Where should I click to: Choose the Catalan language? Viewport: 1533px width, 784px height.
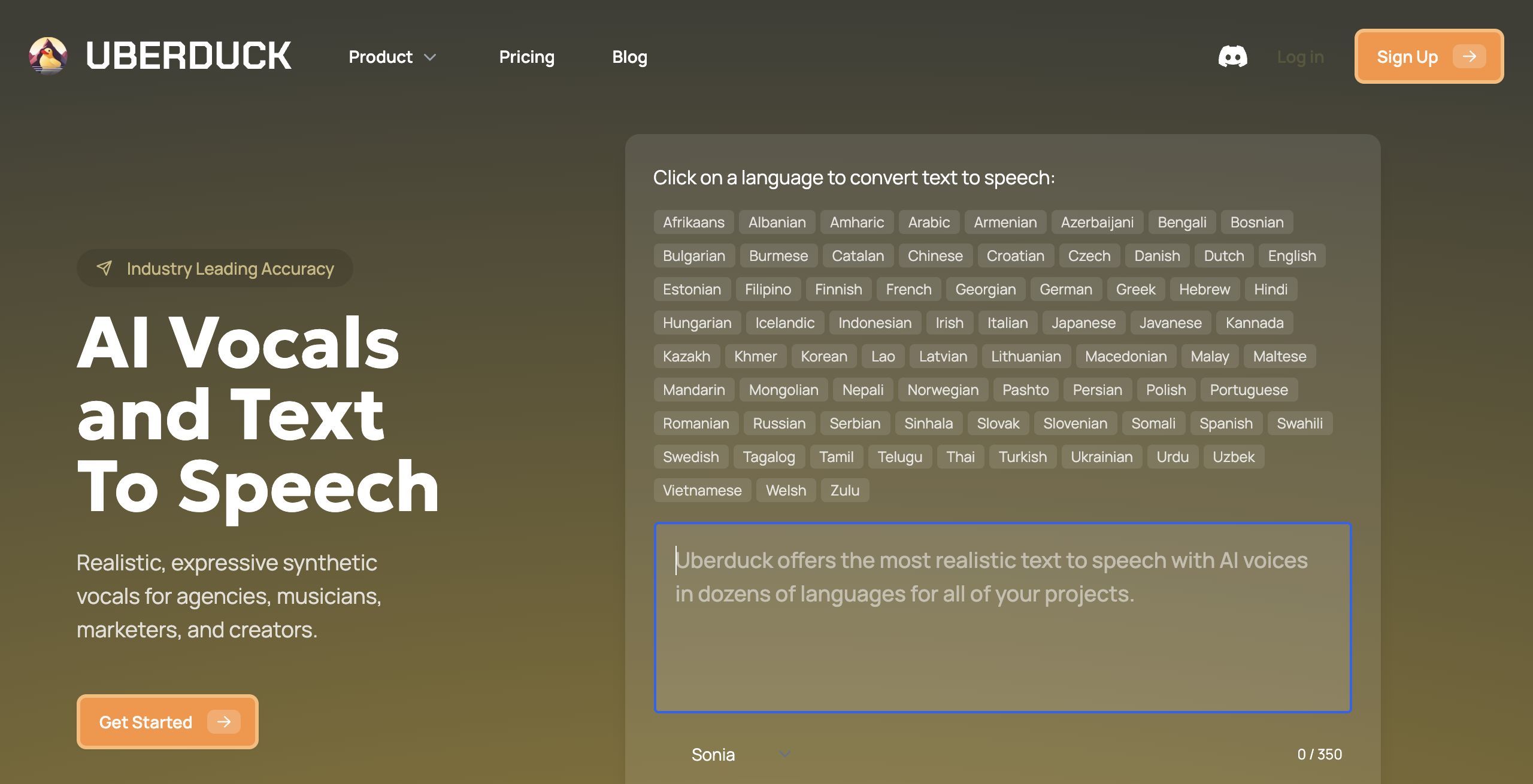tap(858, 256)
